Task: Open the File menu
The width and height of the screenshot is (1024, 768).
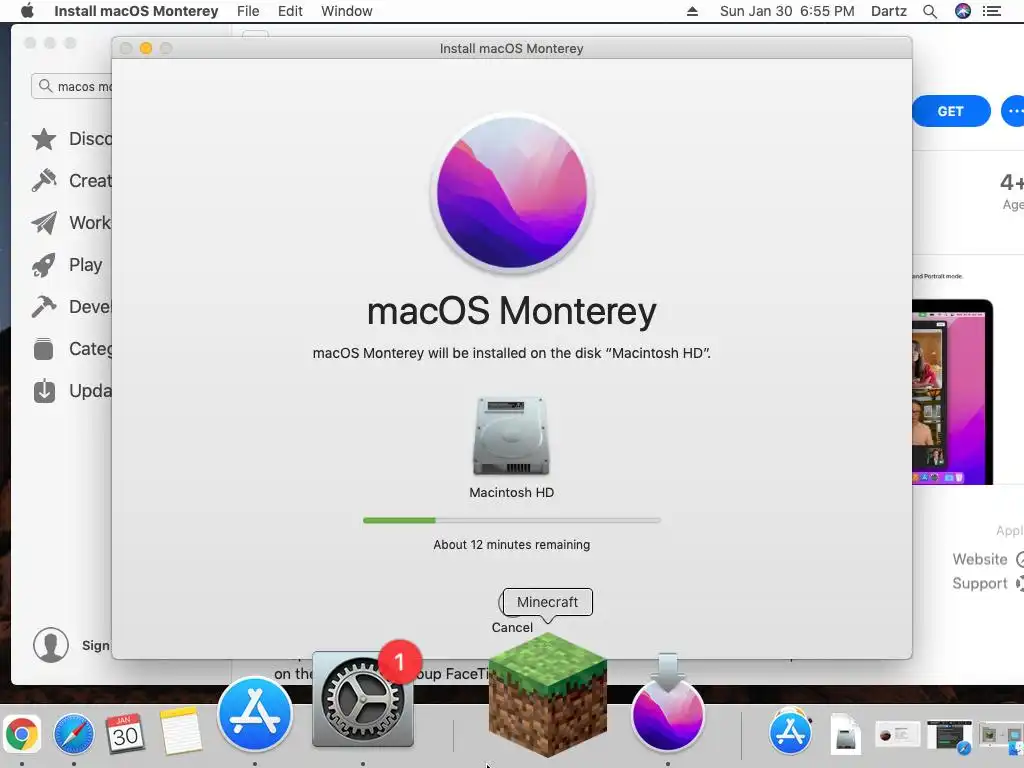Action: click(x=248, y=11)
